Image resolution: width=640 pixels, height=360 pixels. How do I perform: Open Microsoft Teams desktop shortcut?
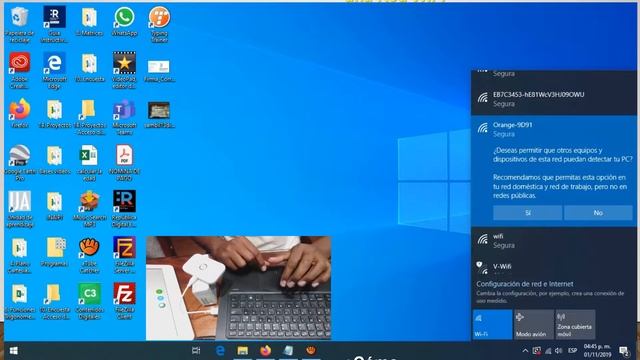coord(124,117)
